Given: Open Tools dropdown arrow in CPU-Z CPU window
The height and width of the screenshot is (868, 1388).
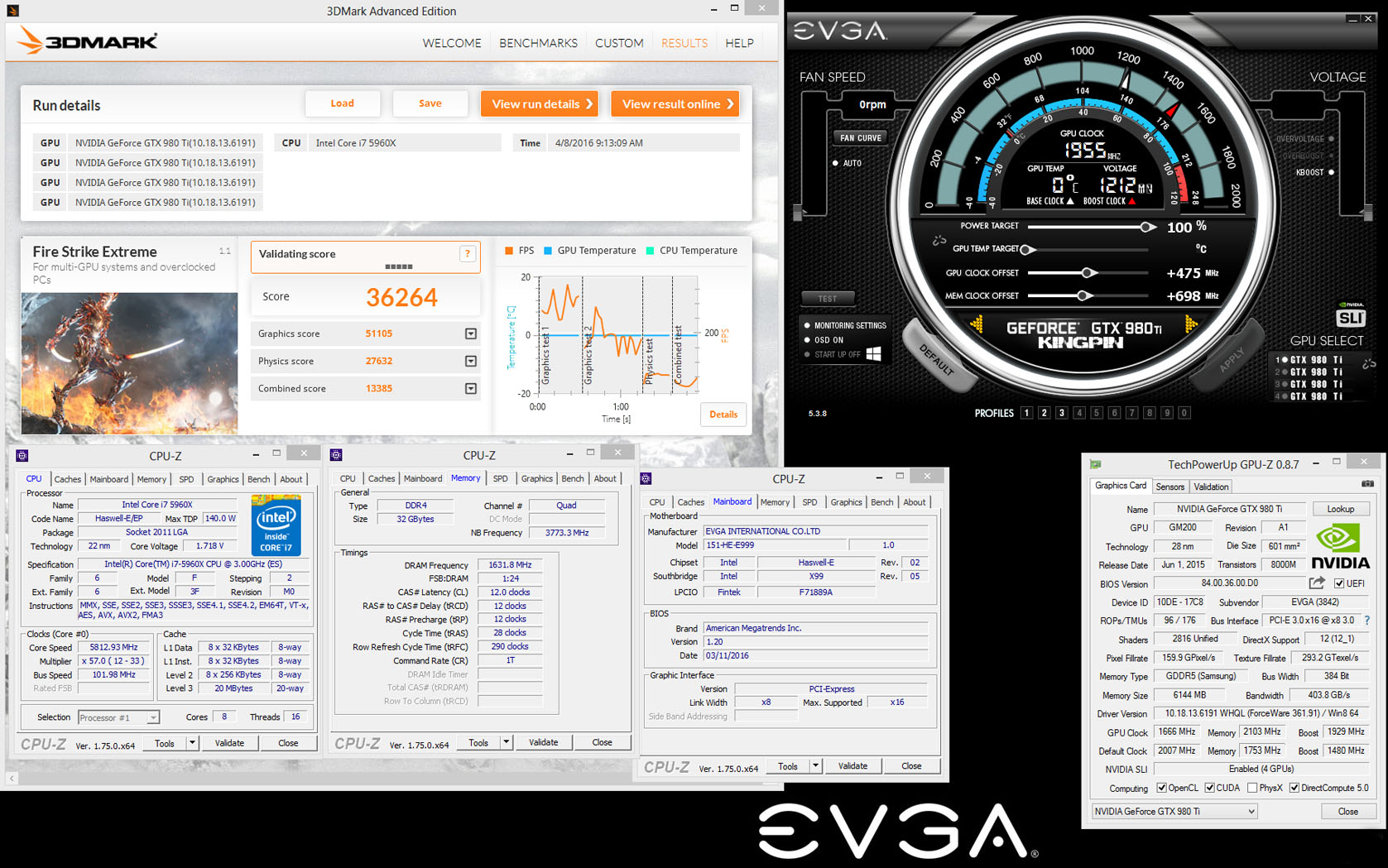Looking at the screenshot, I should tap(192, 743).
